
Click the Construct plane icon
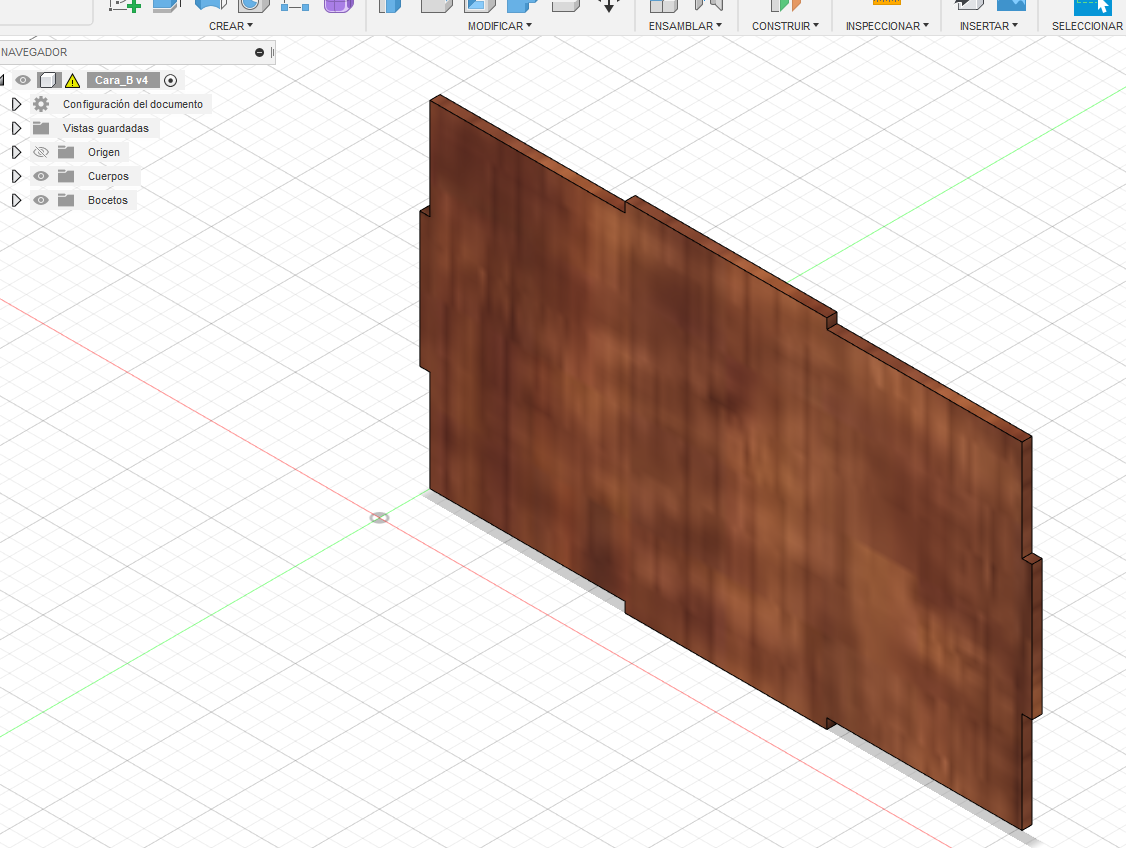coord(785,5)
